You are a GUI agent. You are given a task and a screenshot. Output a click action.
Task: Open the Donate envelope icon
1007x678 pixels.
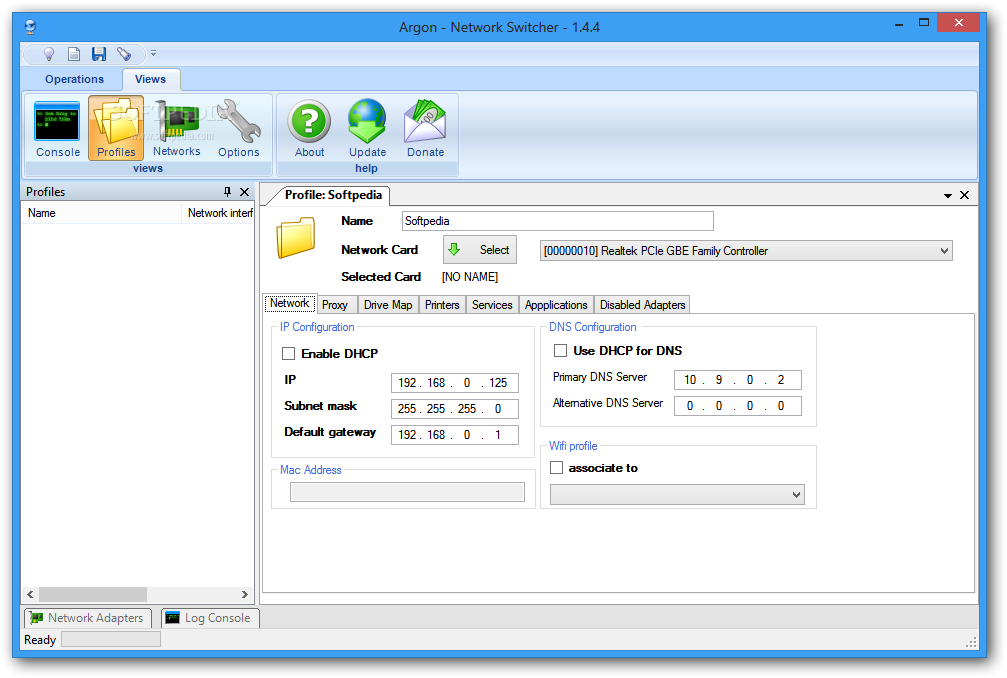(425, 128)
